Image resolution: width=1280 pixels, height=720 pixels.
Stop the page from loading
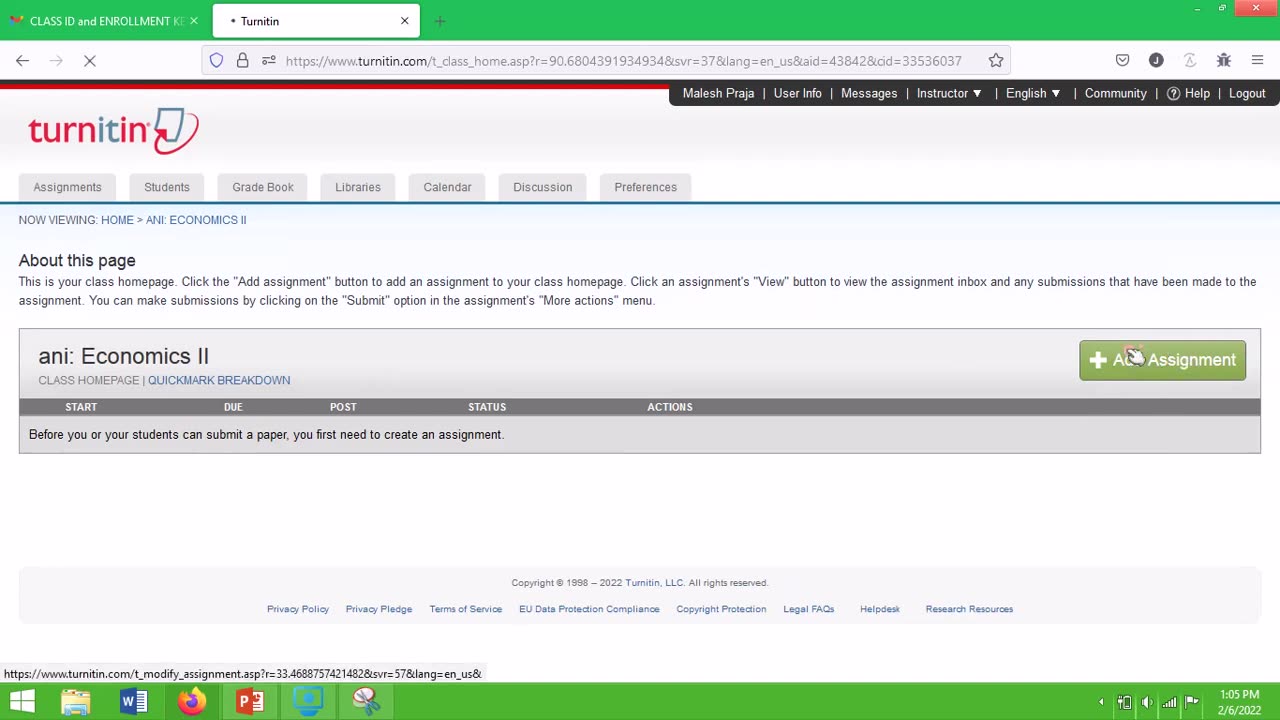tap(89, 61)
